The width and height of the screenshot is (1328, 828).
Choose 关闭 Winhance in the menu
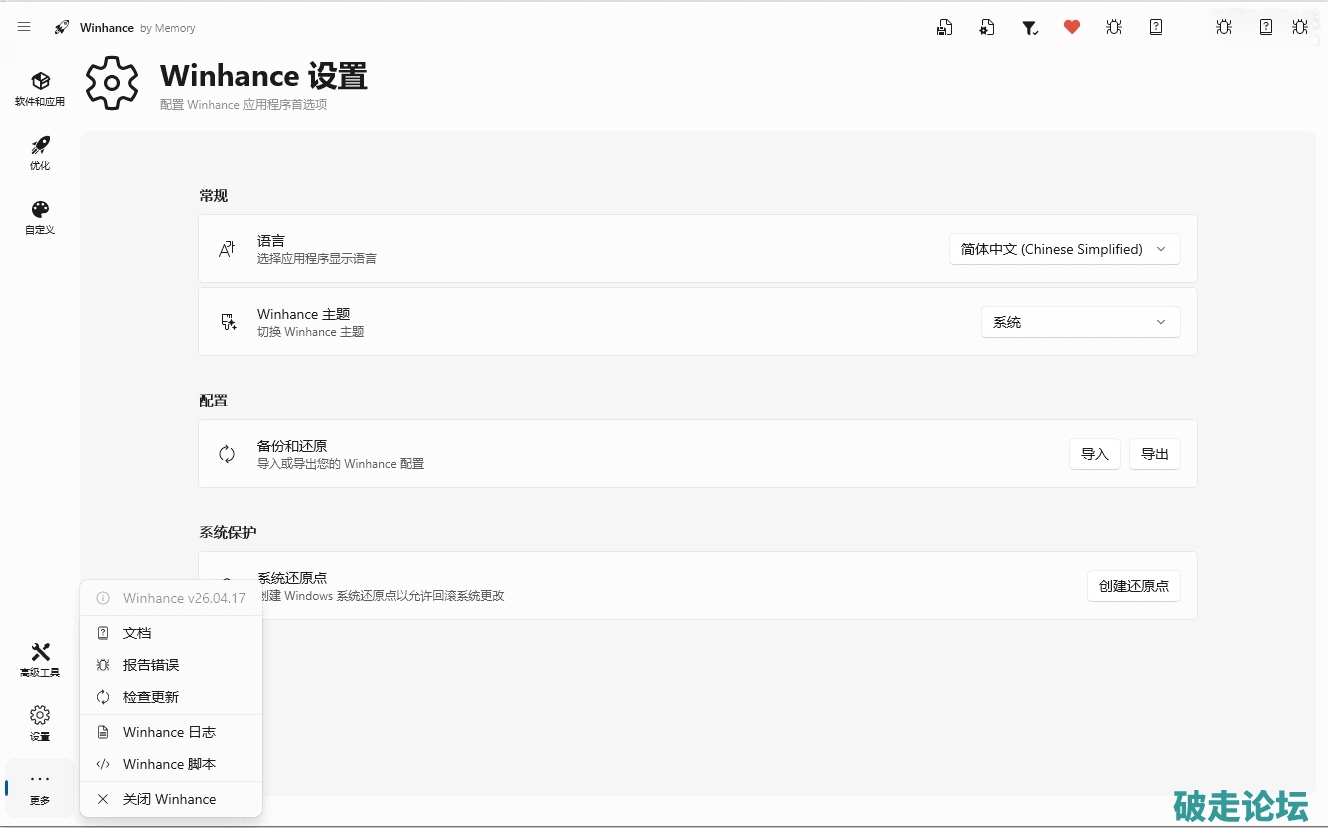(169, 799)
